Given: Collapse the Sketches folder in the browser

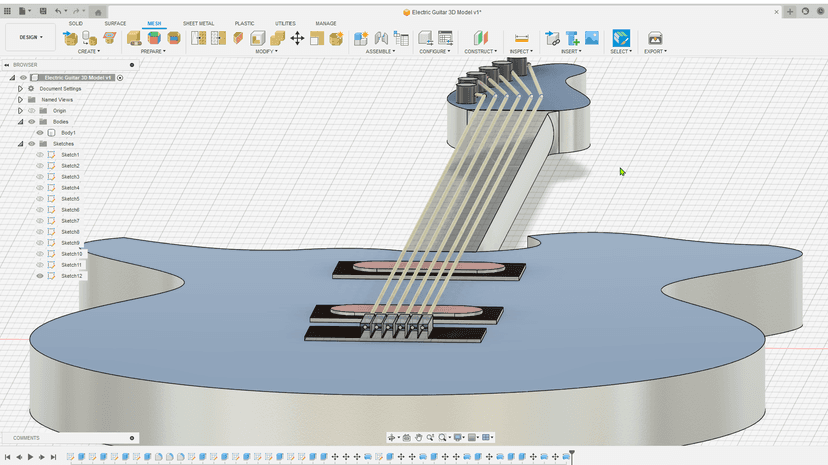Looking at the screenshot, I should coord(20,144).
